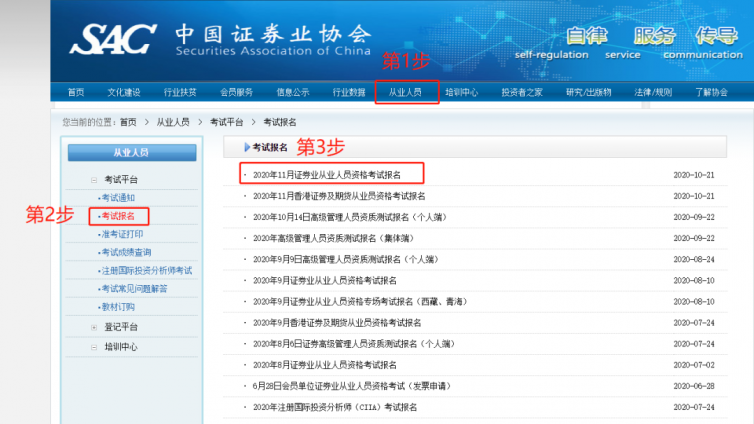This screenshot has height=424, width=754.
Task: Go to 首页 in the breadcrumb
Action: point(128,122)
